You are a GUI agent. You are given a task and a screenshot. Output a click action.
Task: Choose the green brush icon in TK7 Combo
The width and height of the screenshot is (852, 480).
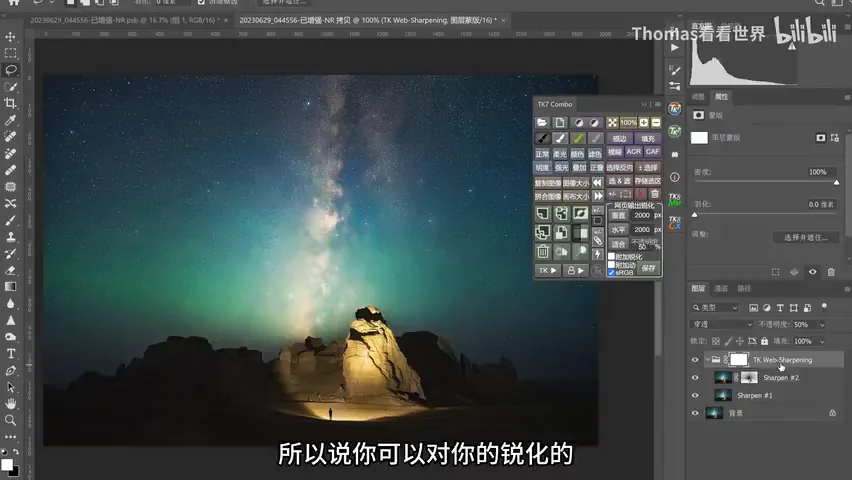(x=578, y=139)
